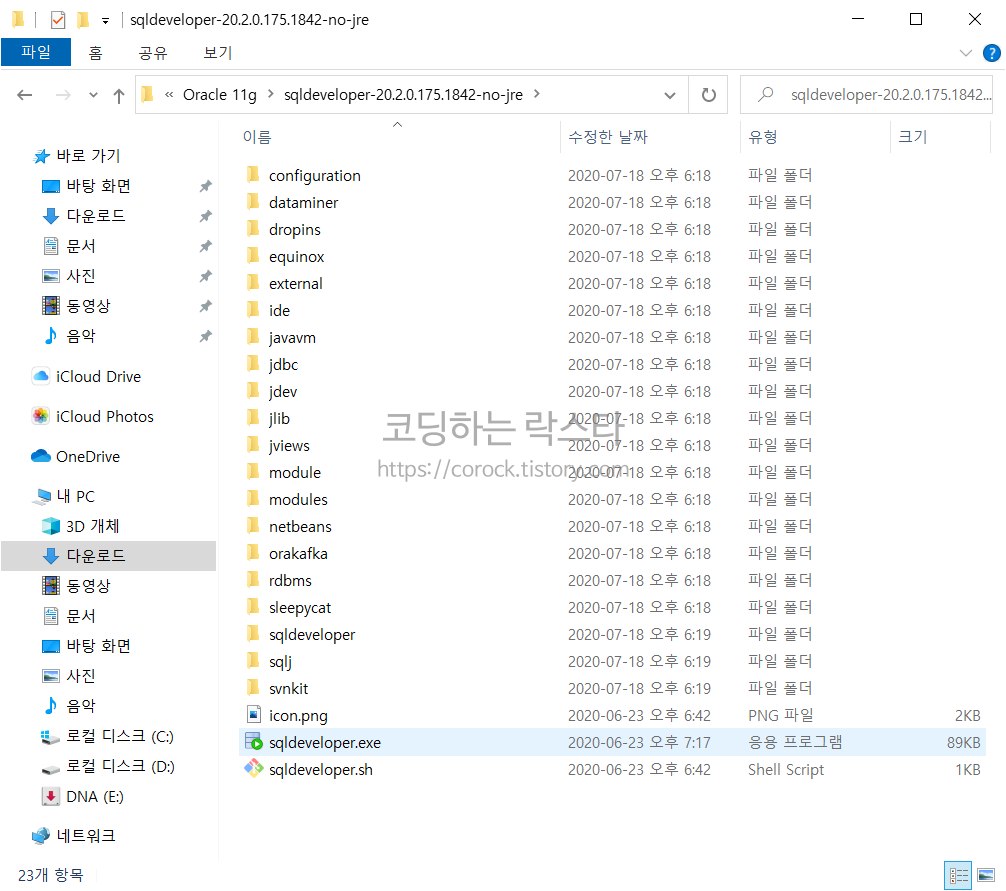Open pinned 문서 under quick access
This screenshot has width=1006, height=891.
(81, 246)
